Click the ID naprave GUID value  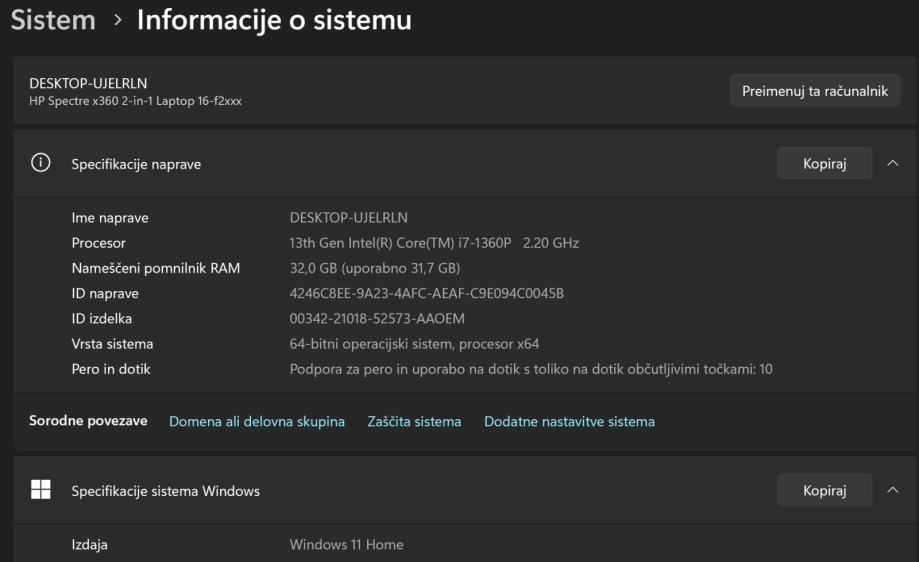pos(427,293)
